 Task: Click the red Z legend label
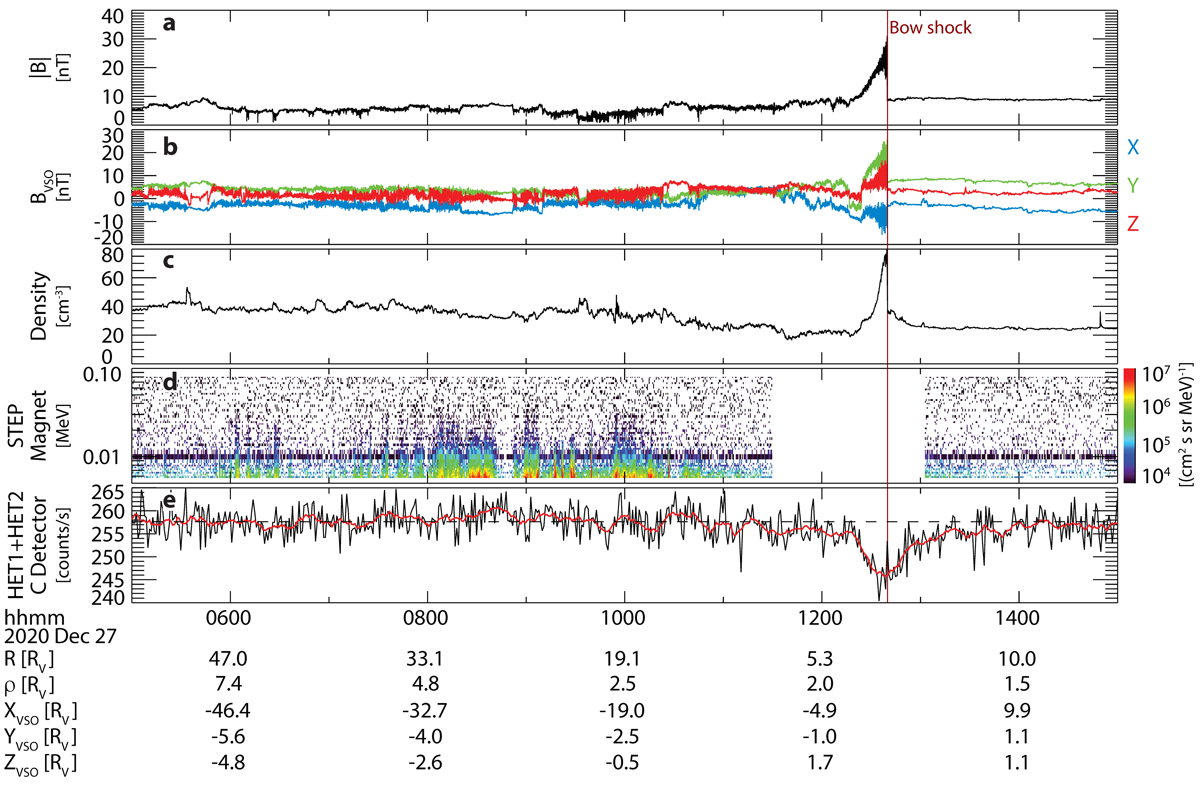pos(1132,224)
